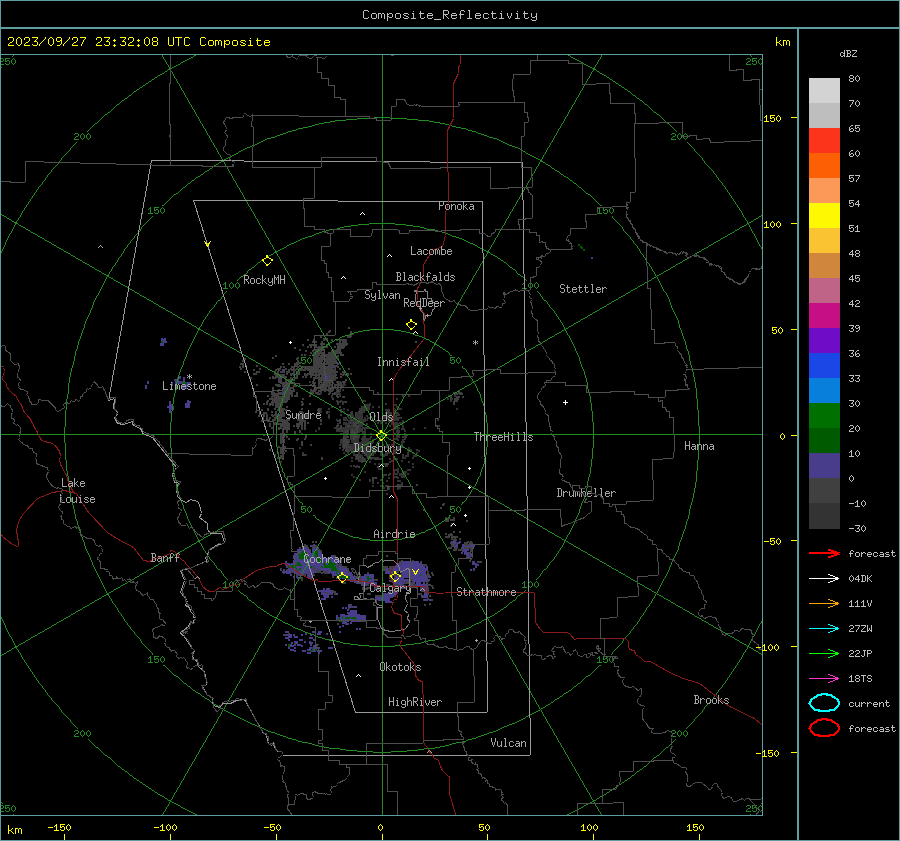Click the Sylvan label
900x841 pixels.
click(382, 295)
